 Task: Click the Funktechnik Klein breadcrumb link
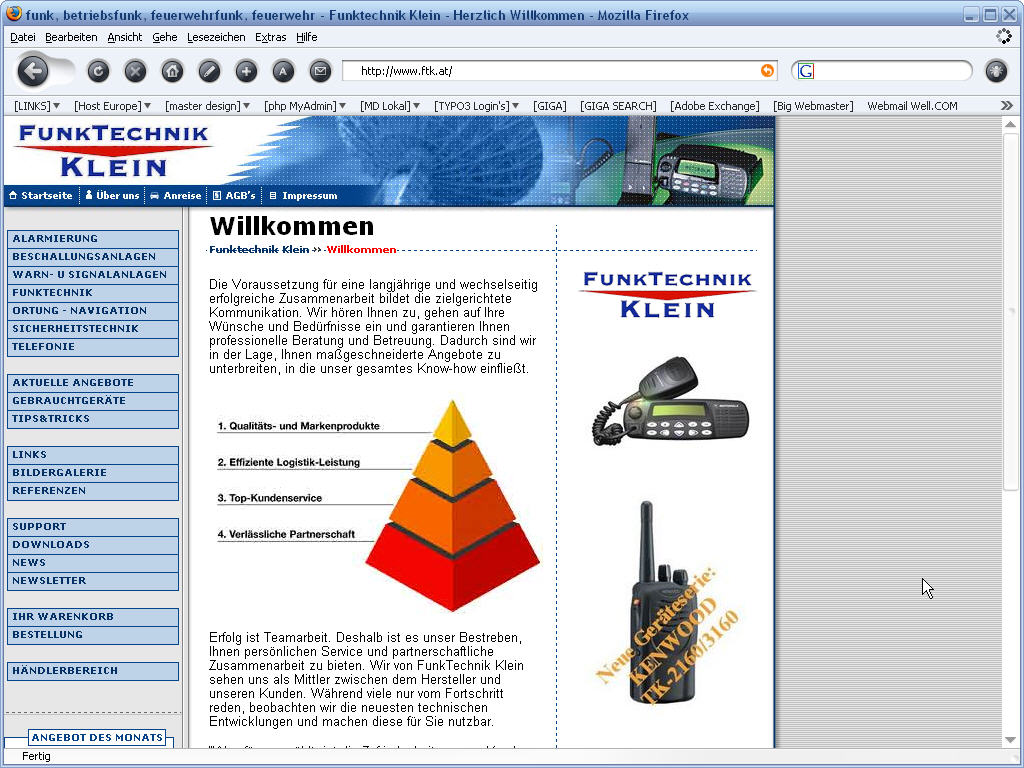[x=259, y=249]
